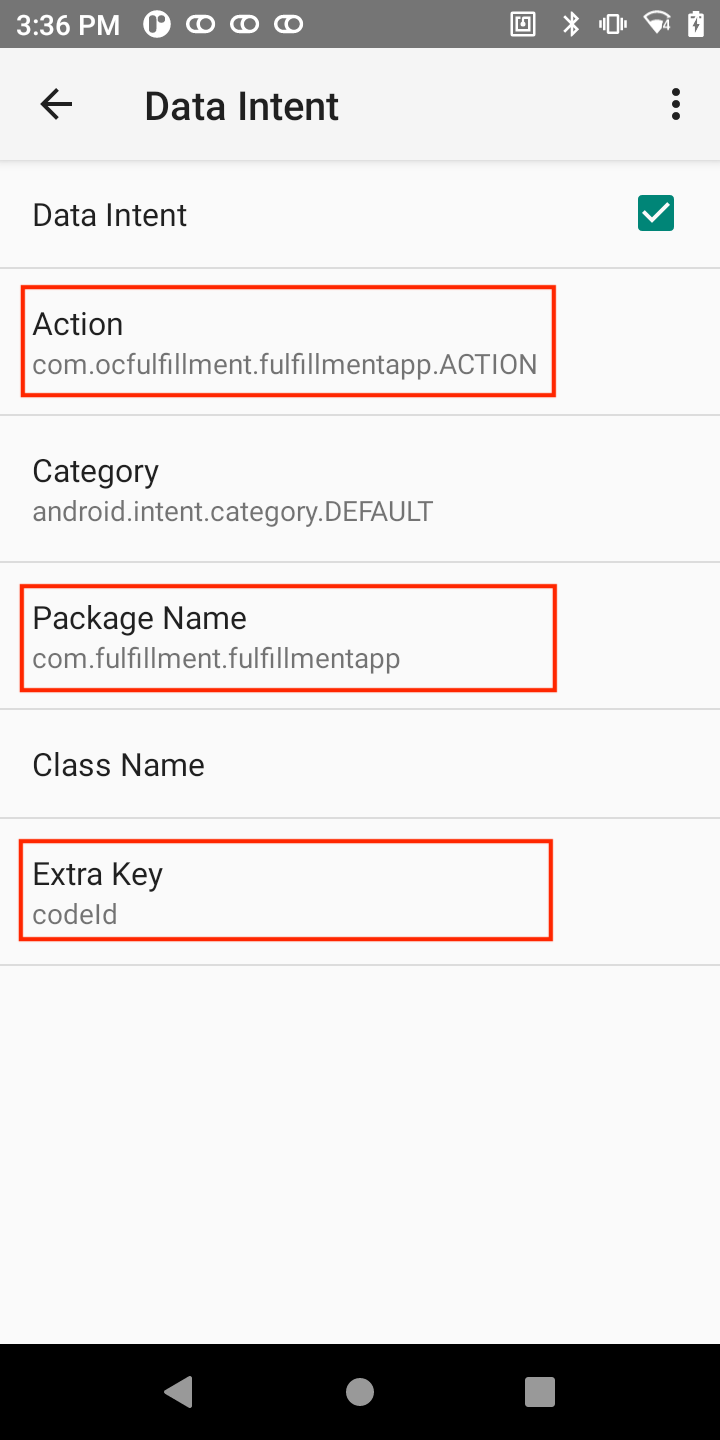Select the Class Name setting
Image resolution: width=720 pixels, height=1440 pixels.
click(x=118, y=765)
